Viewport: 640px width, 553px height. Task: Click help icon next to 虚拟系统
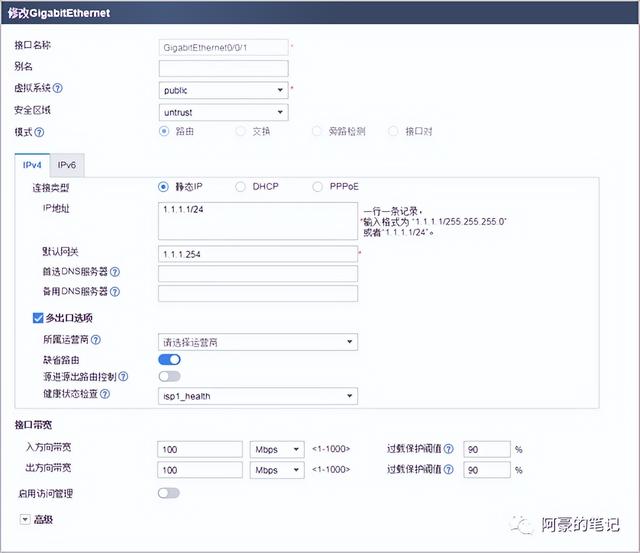point(58,88)
